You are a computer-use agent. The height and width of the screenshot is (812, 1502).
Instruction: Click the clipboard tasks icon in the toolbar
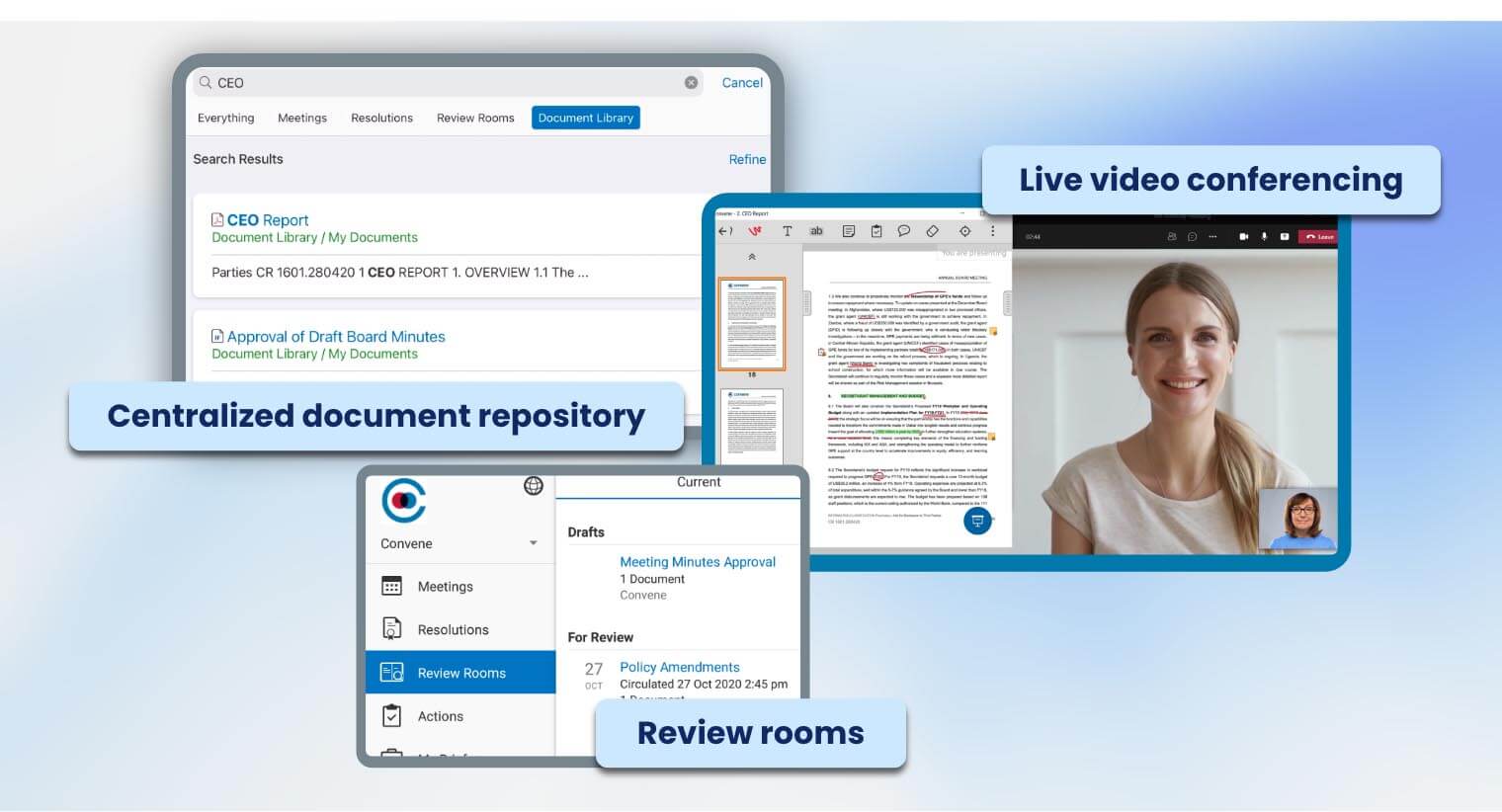(x=876, y=231)
